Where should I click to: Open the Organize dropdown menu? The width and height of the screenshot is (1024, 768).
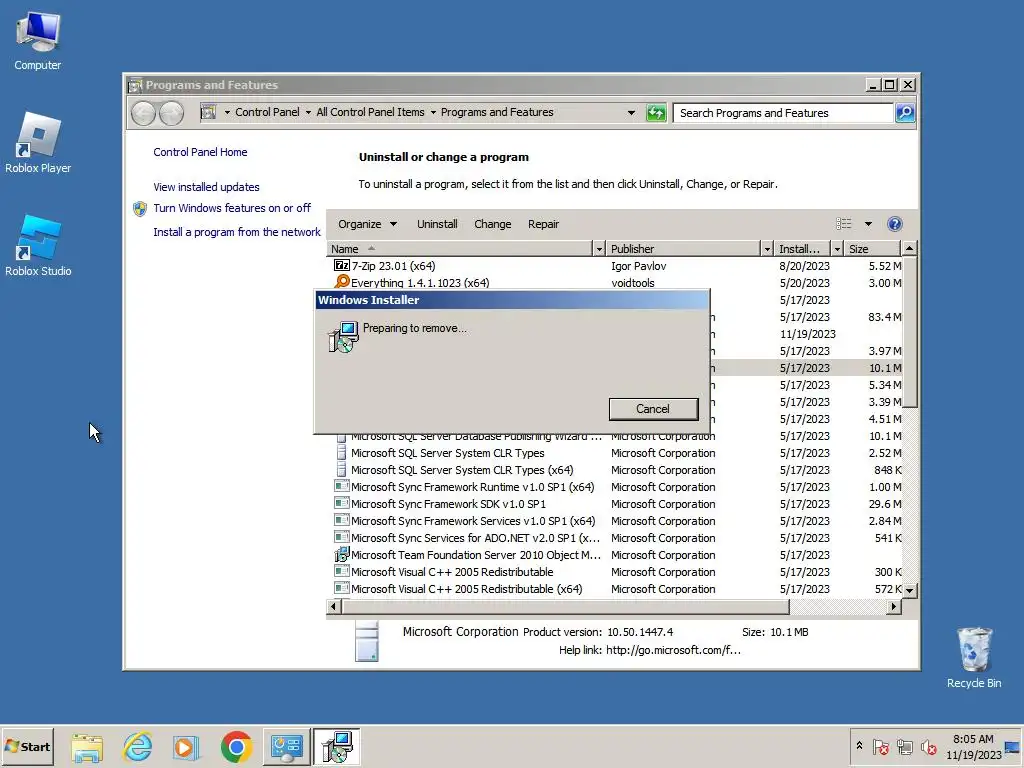367,224
